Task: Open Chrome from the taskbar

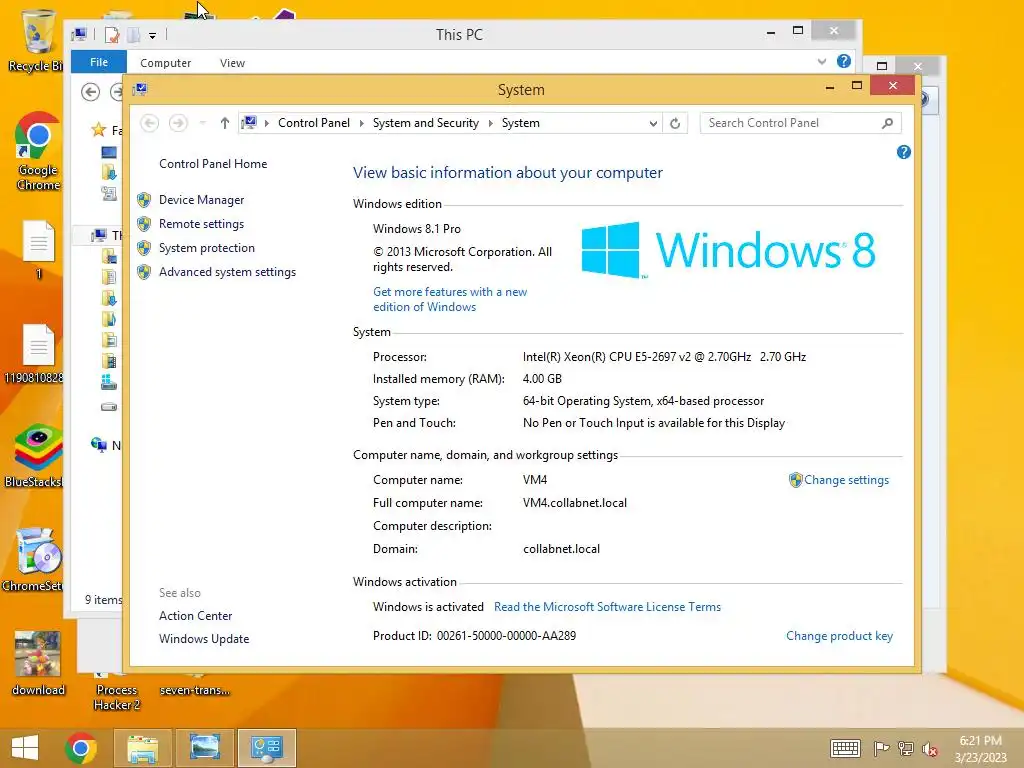Action: coord(81,748)
